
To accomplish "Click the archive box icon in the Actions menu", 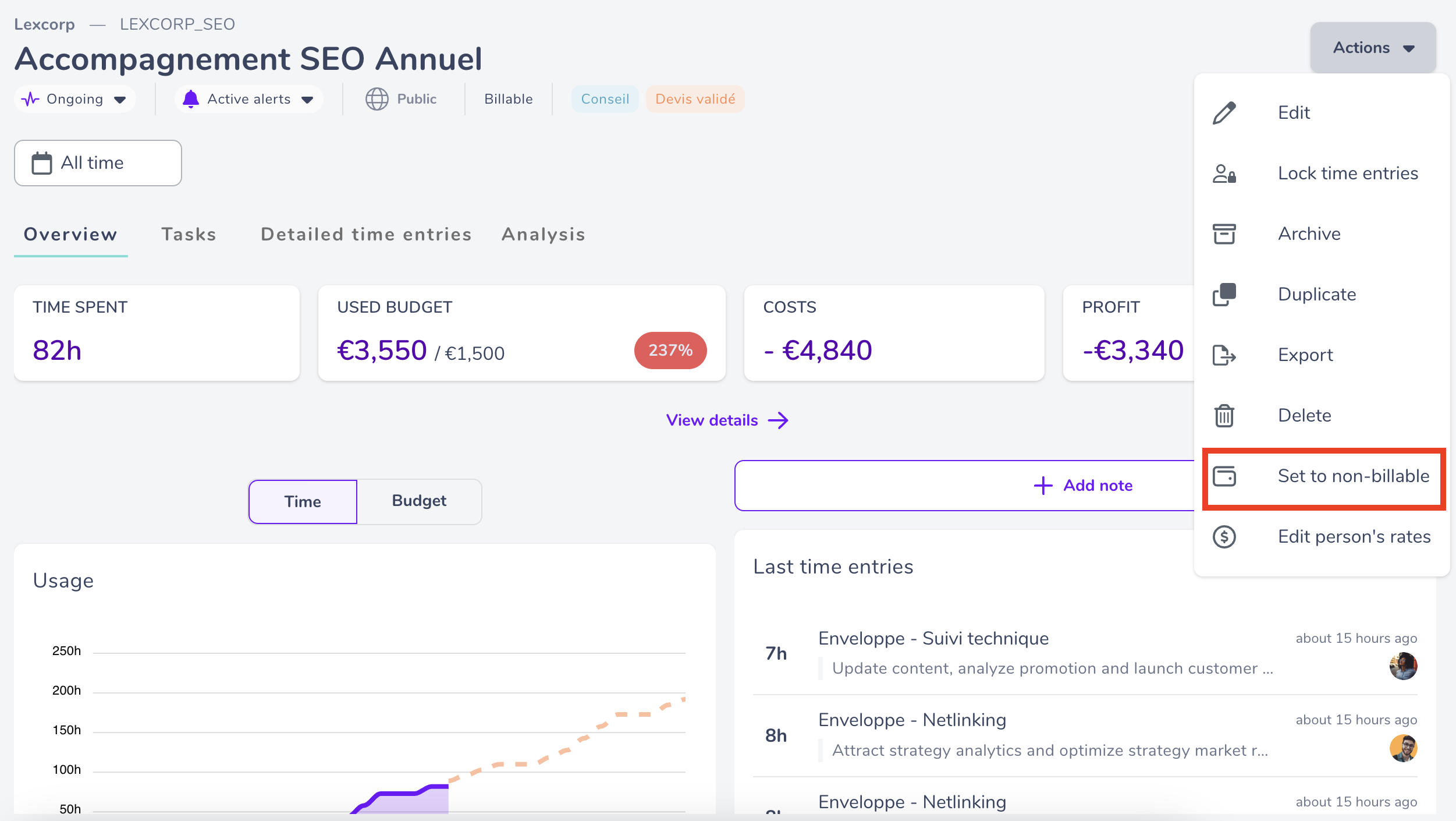I will [1224, 234].
